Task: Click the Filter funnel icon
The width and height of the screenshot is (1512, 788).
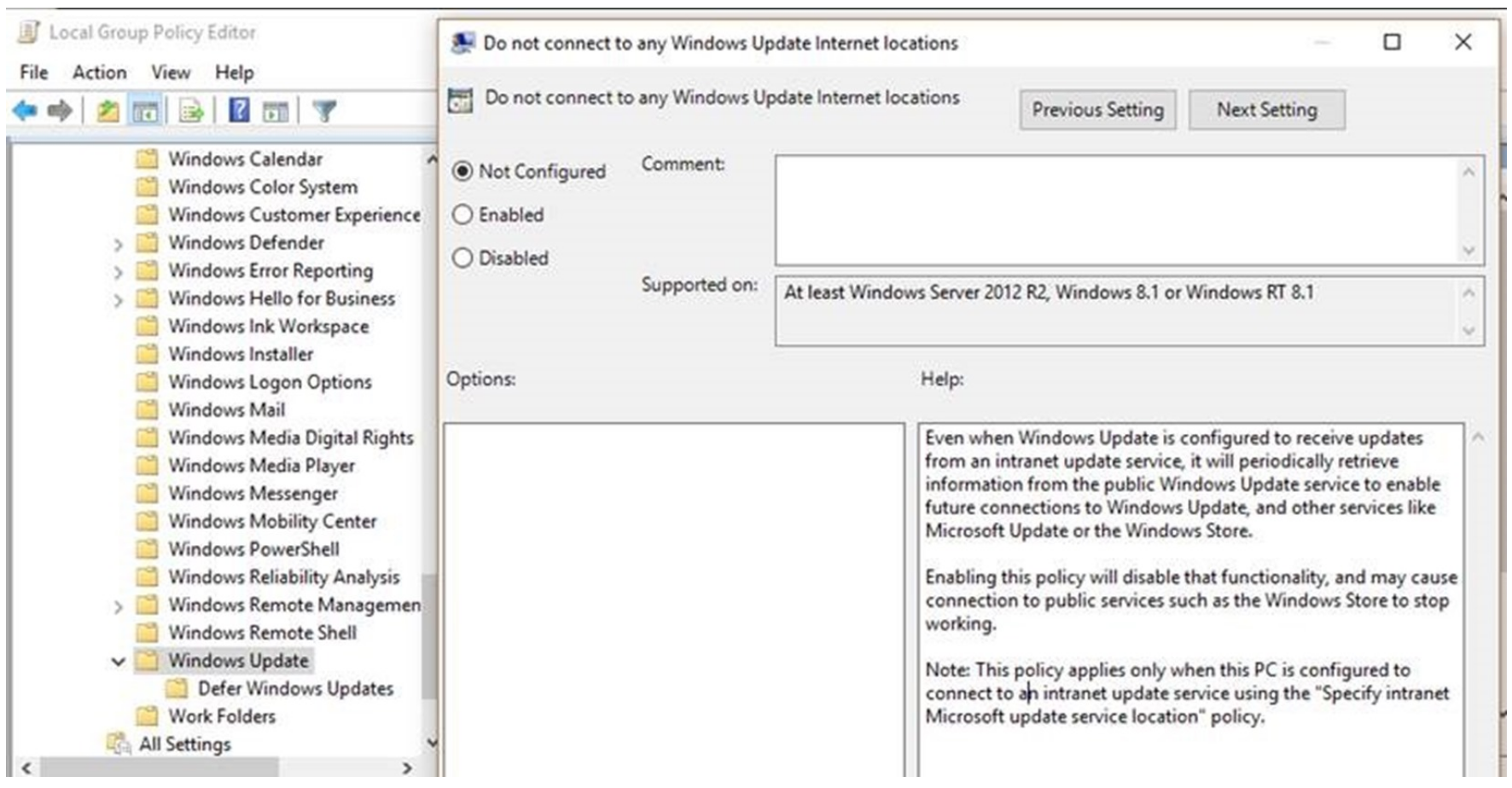Action: coord(324,111)
